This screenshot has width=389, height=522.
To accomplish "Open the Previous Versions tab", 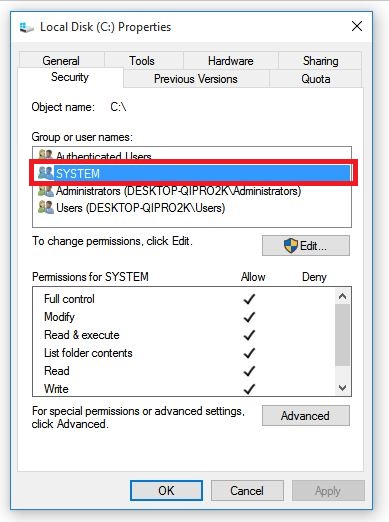I will (196, 79).
